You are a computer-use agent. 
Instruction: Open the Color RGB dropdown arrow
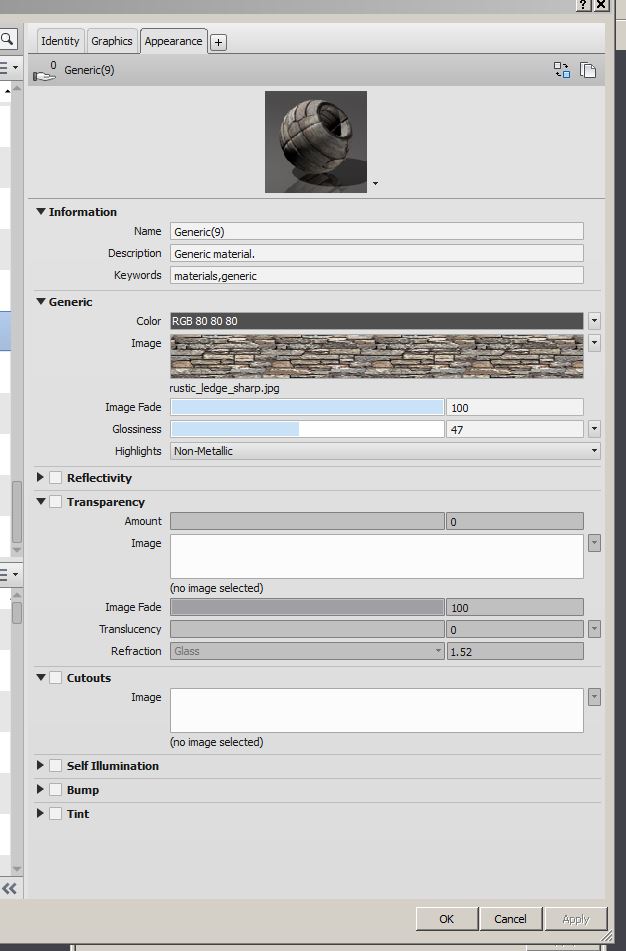594,321
